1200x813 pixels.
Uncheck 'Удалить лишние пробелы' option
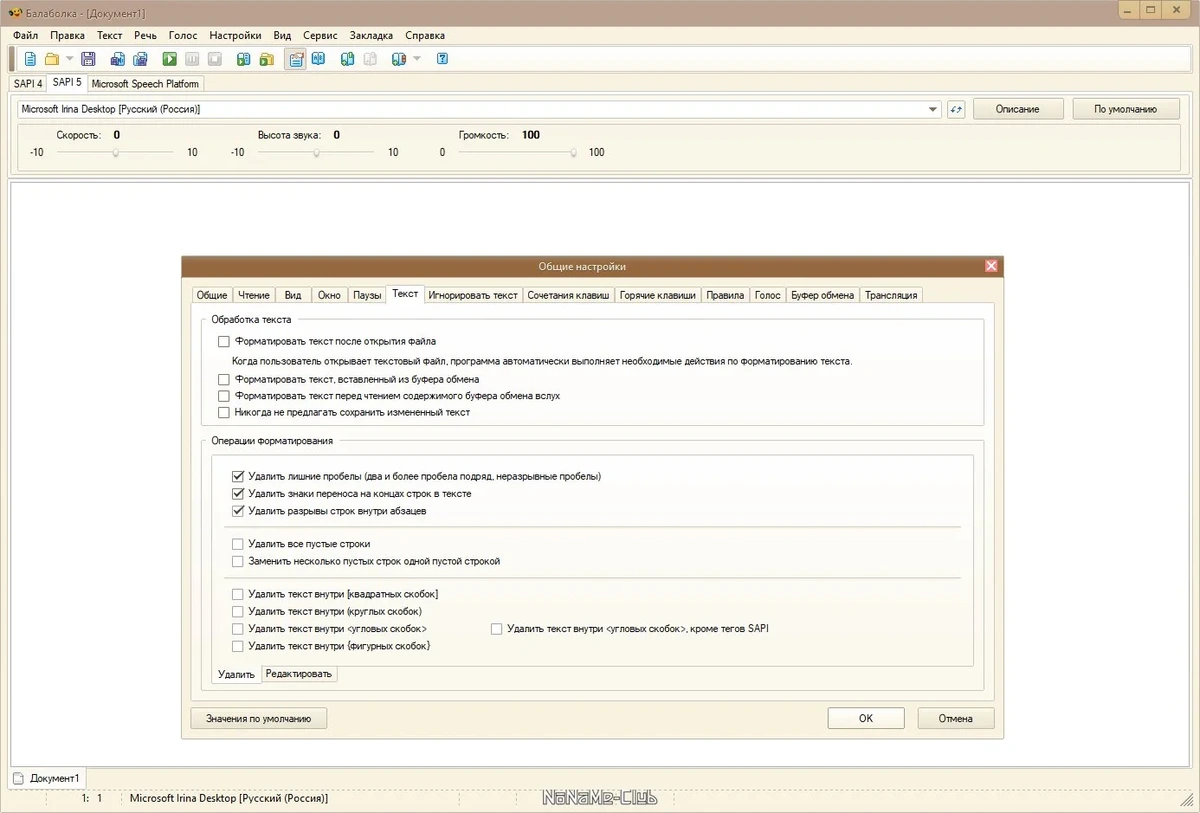pyautogui.click(x=238, y=476)
